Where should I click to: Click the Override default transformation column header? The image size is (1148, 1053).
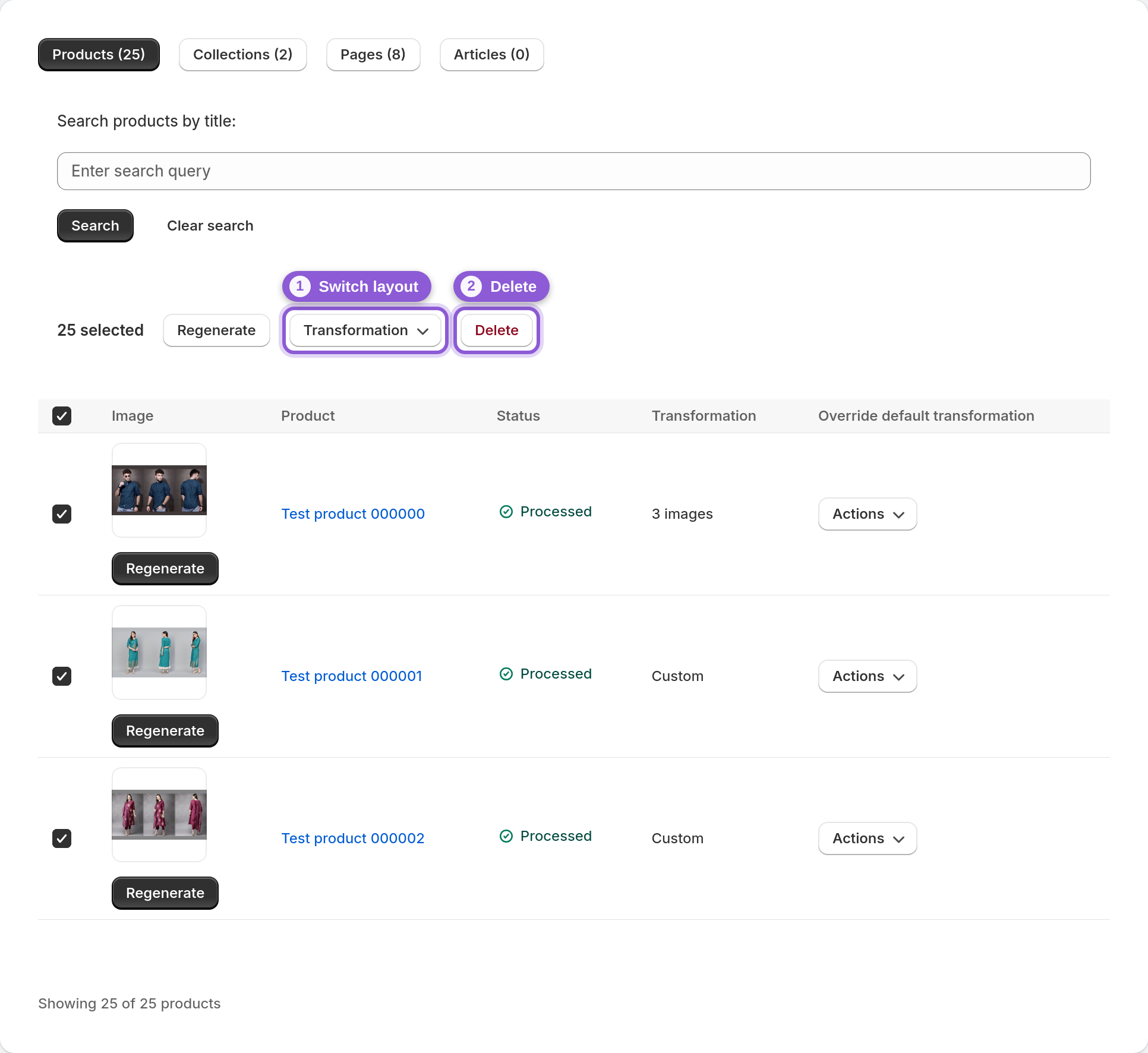click(926, 416)
